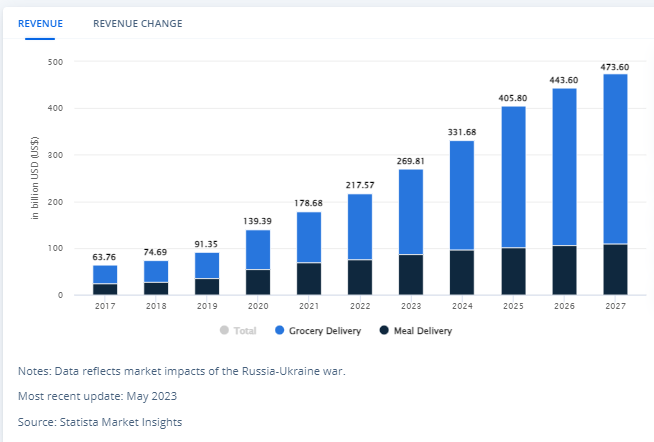This screenshot has height=442, width=654.
Task: Select the 2019 Meal Delivery bar segment
Action: pyautogui.click(x=207, y=286)
